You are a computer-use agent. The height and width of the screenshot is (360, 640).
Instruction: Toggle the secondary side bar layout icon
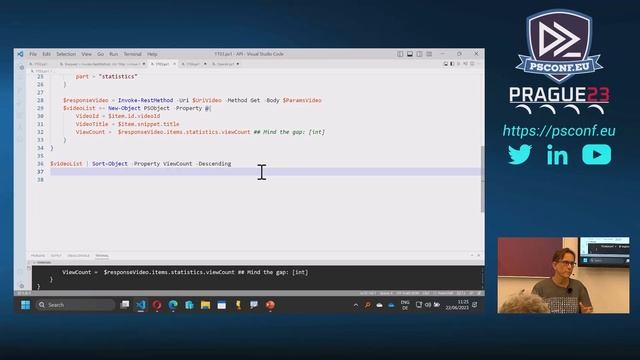pyautogui.click(x=420, y=54)
